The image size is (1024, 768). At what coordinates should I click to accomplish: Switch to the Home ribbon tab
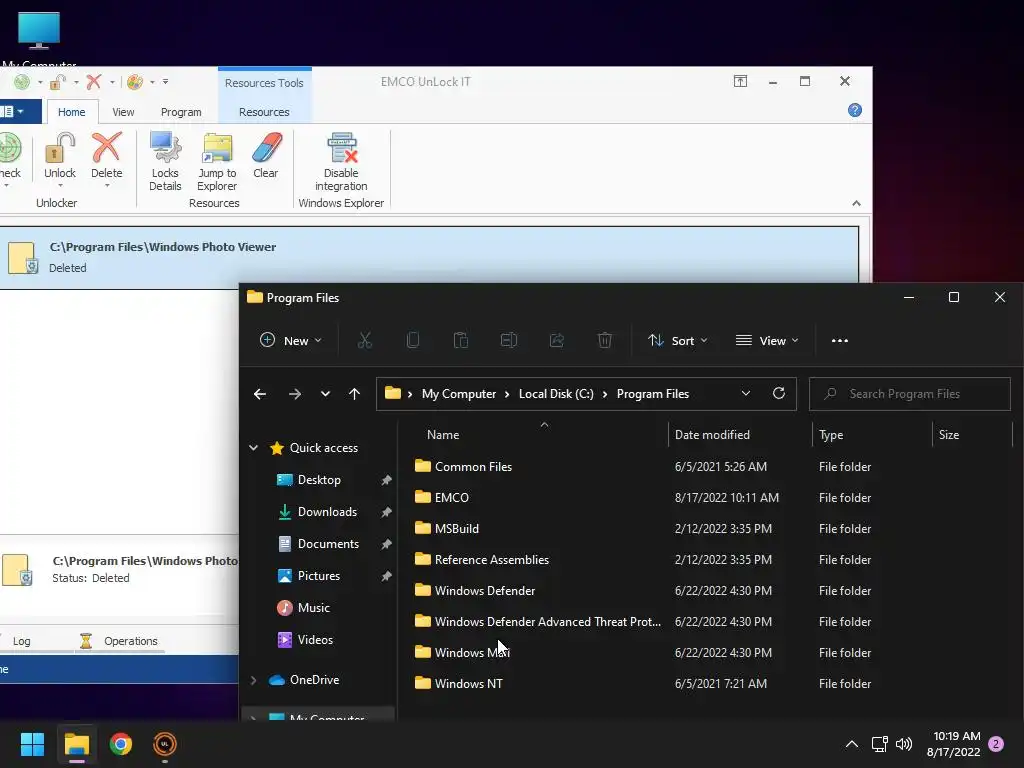click(72, 112)
